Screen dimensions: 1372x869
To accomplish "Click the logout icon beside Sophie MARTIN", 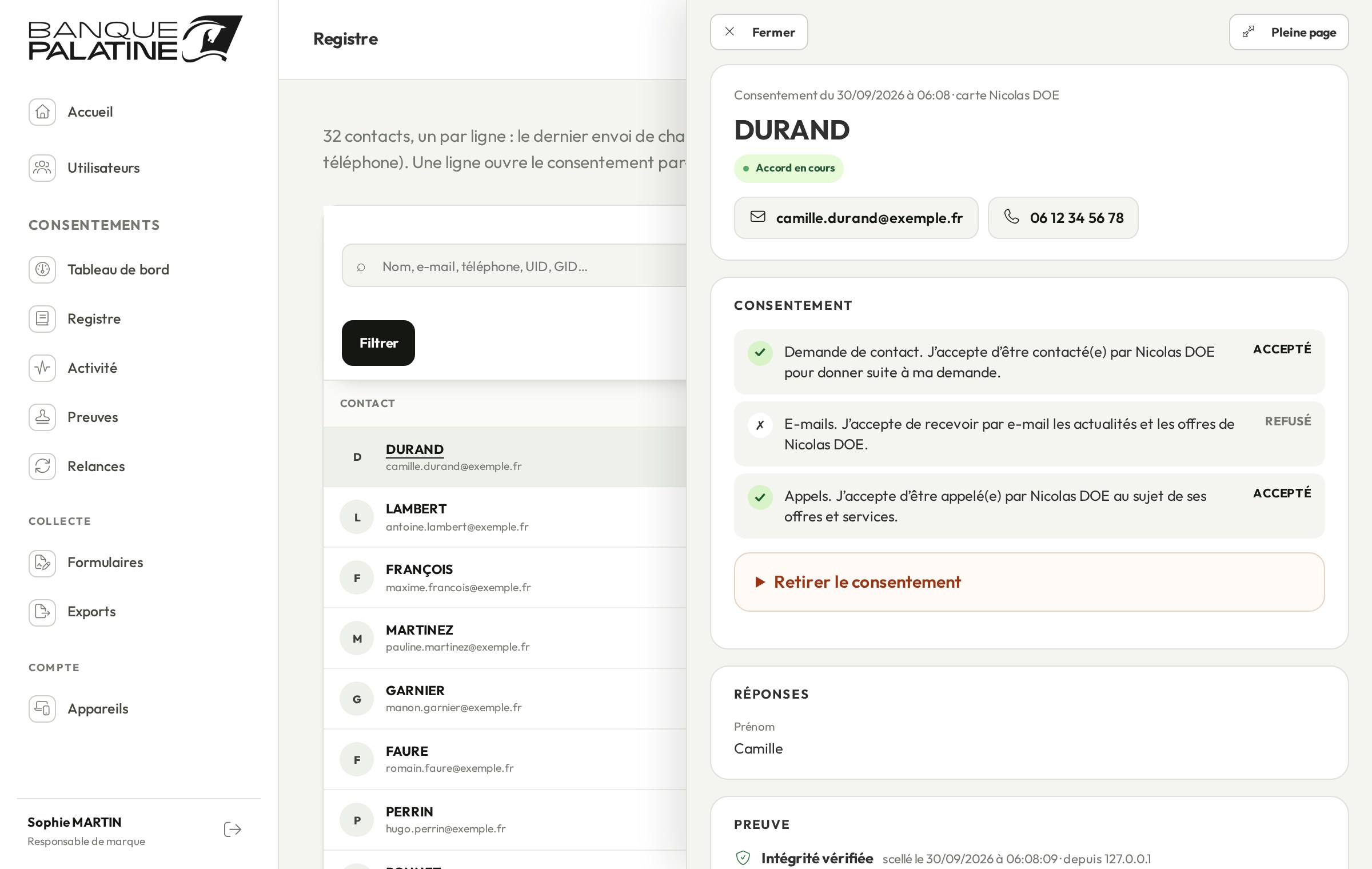I will tap(233, 830).
